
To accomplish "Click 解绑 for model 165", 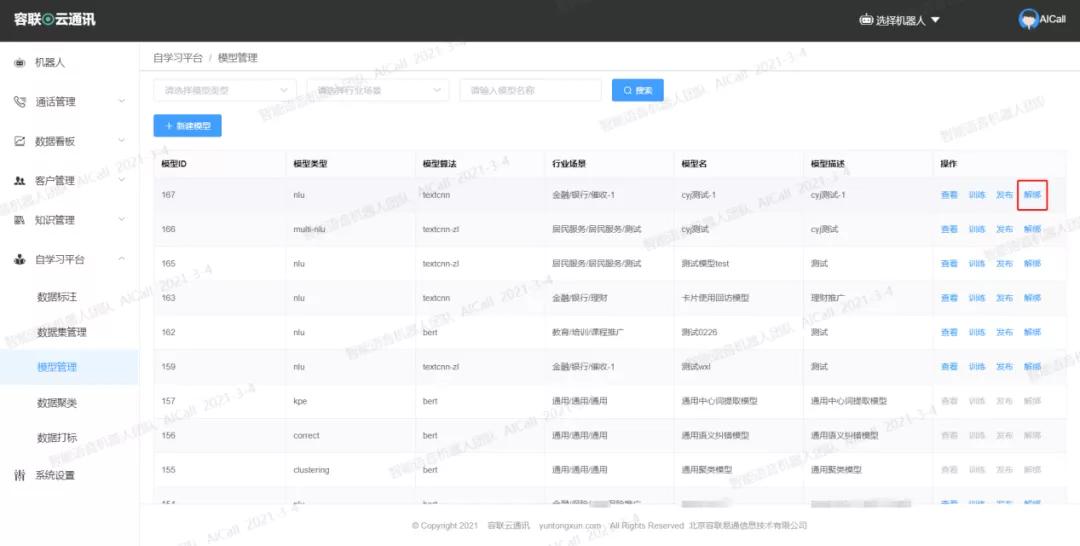I will 1032,264.
